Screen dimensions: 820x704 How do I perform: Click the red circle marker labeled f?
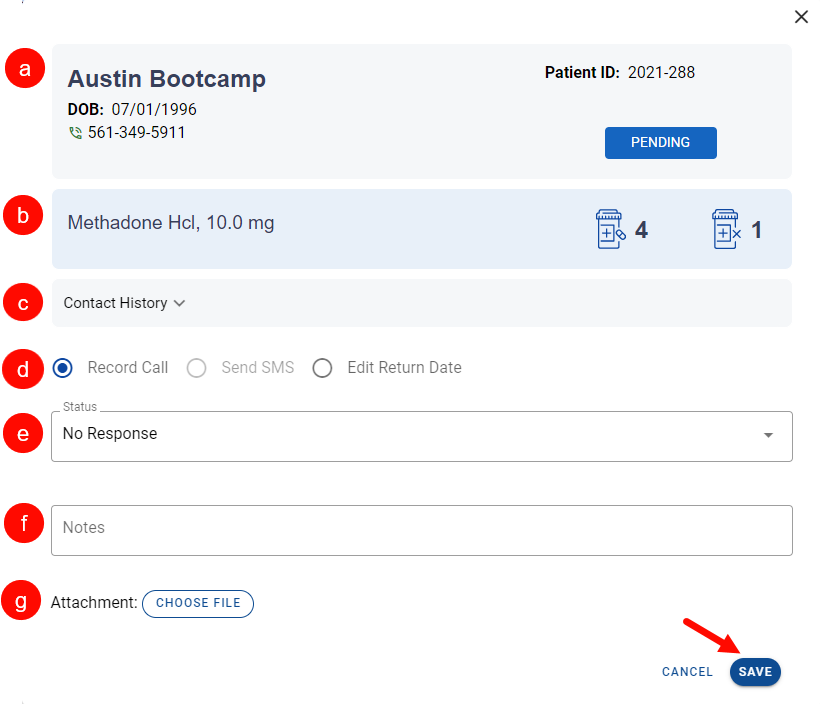coord(25,521)
